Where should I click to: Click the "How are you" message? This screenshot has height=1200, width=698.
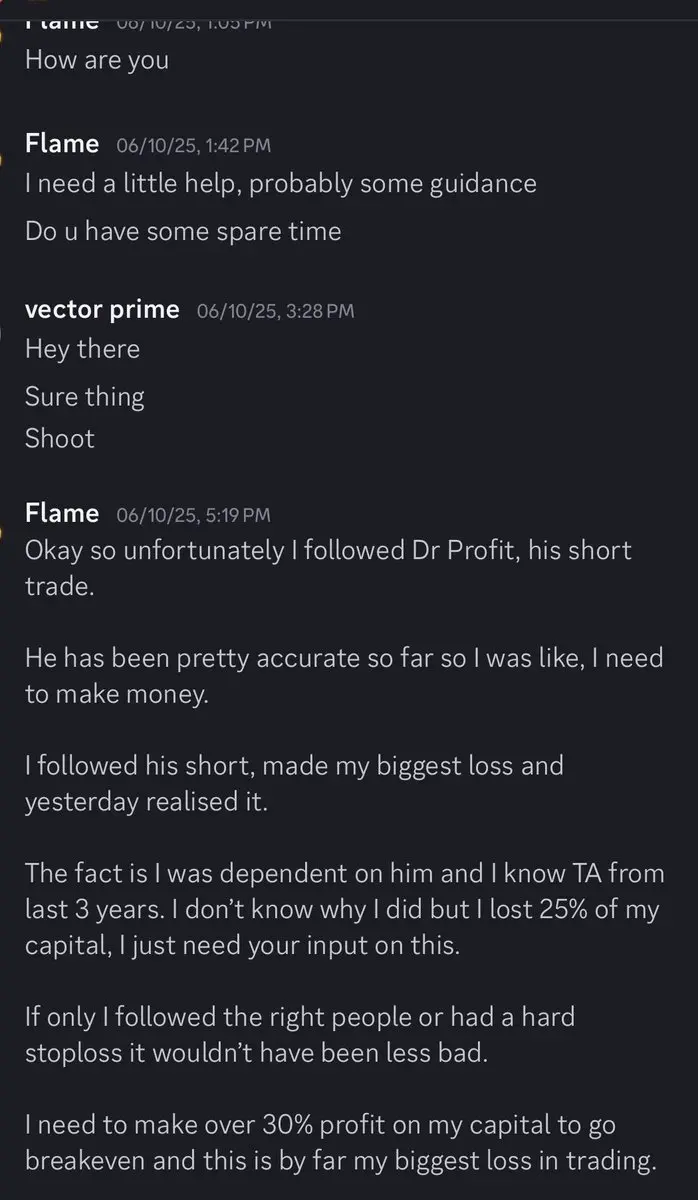pos(97,60)
